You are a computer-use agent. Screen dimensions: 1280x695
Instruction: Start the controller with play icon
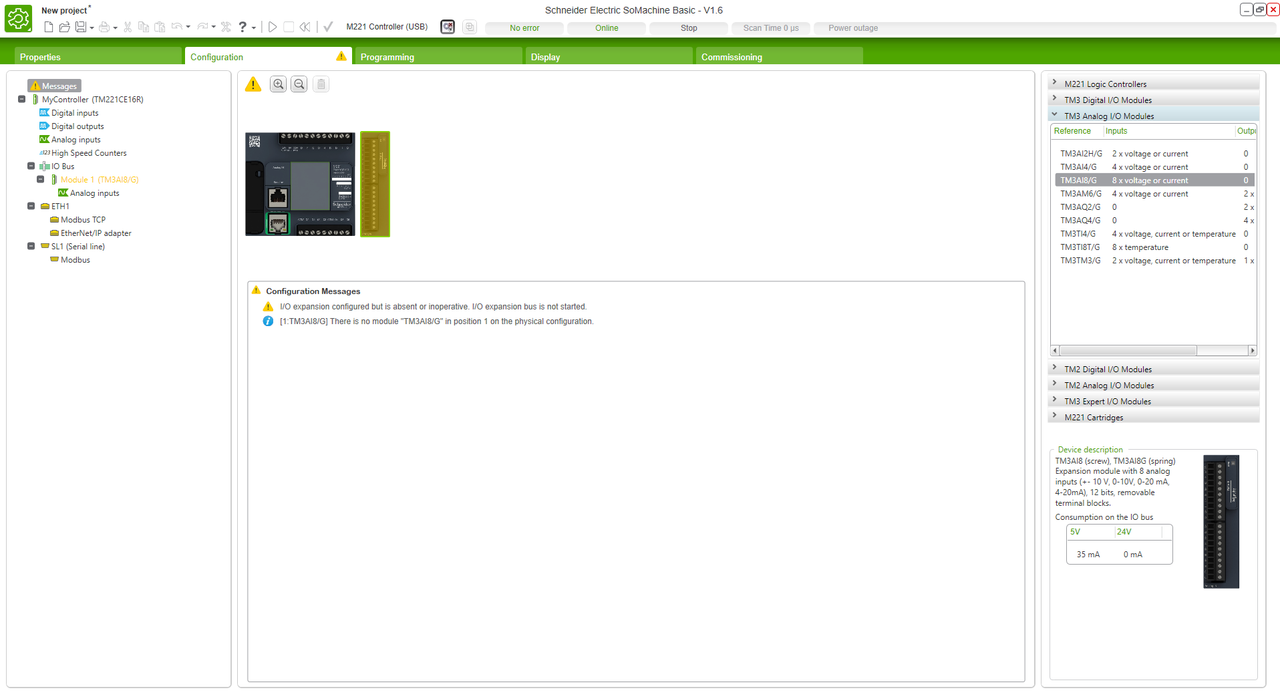click(272, 27)
